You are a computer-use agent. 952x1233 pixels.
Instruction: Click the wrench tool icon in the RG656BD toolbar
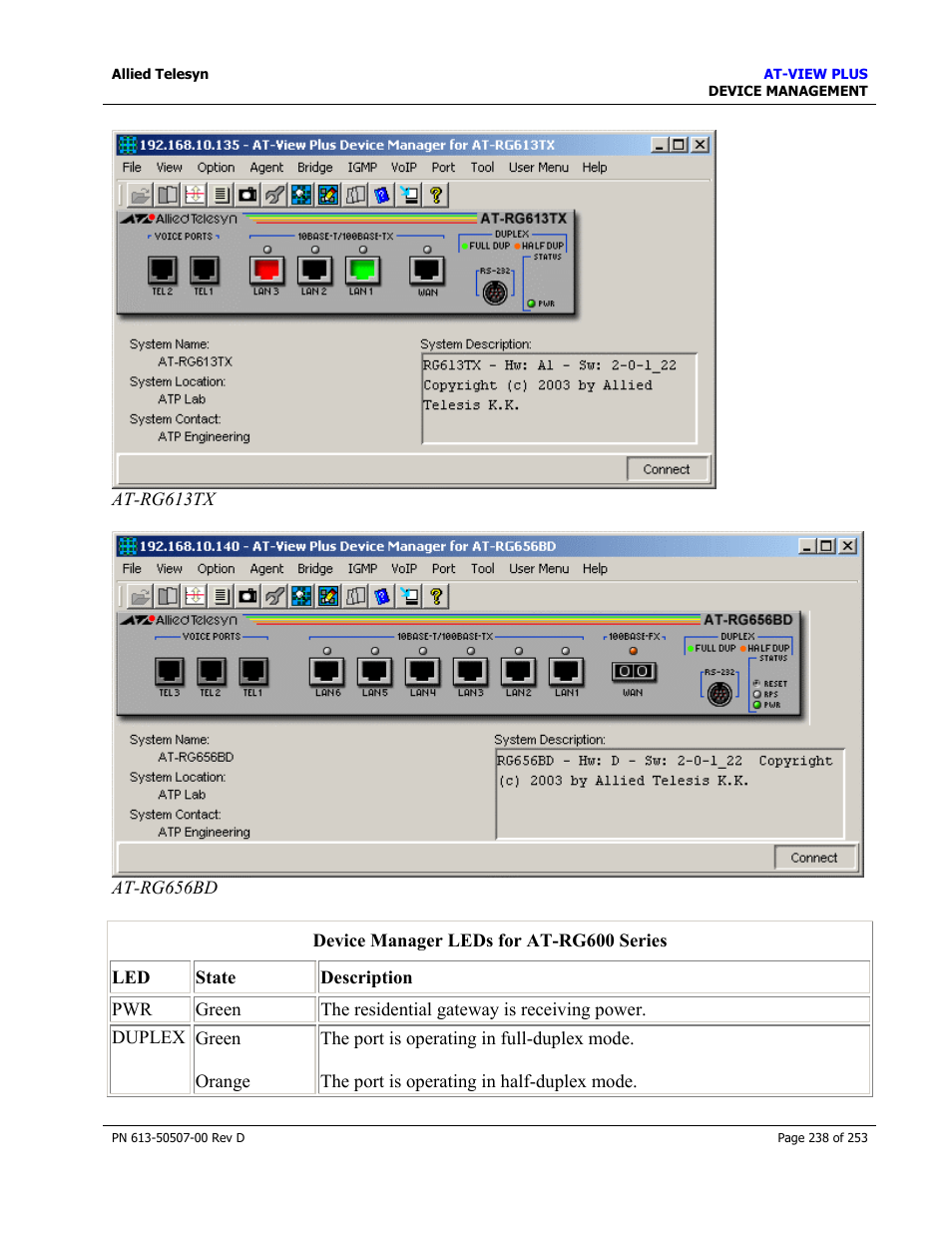point(274,596)
